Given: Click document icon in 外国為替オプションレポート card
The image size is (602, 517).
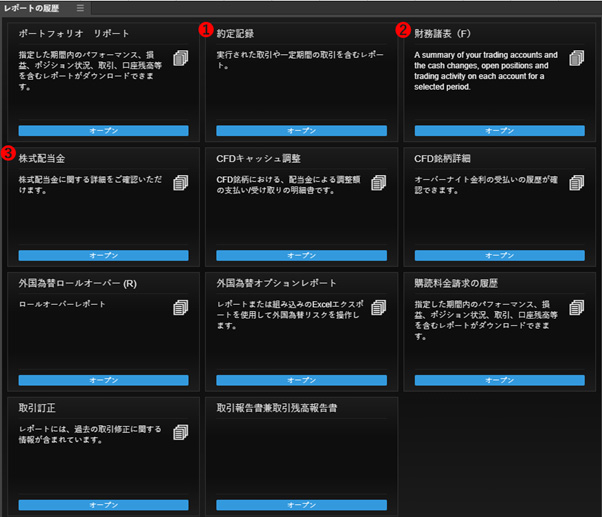Looking at the screenshot, I should (x=379, y=307).
